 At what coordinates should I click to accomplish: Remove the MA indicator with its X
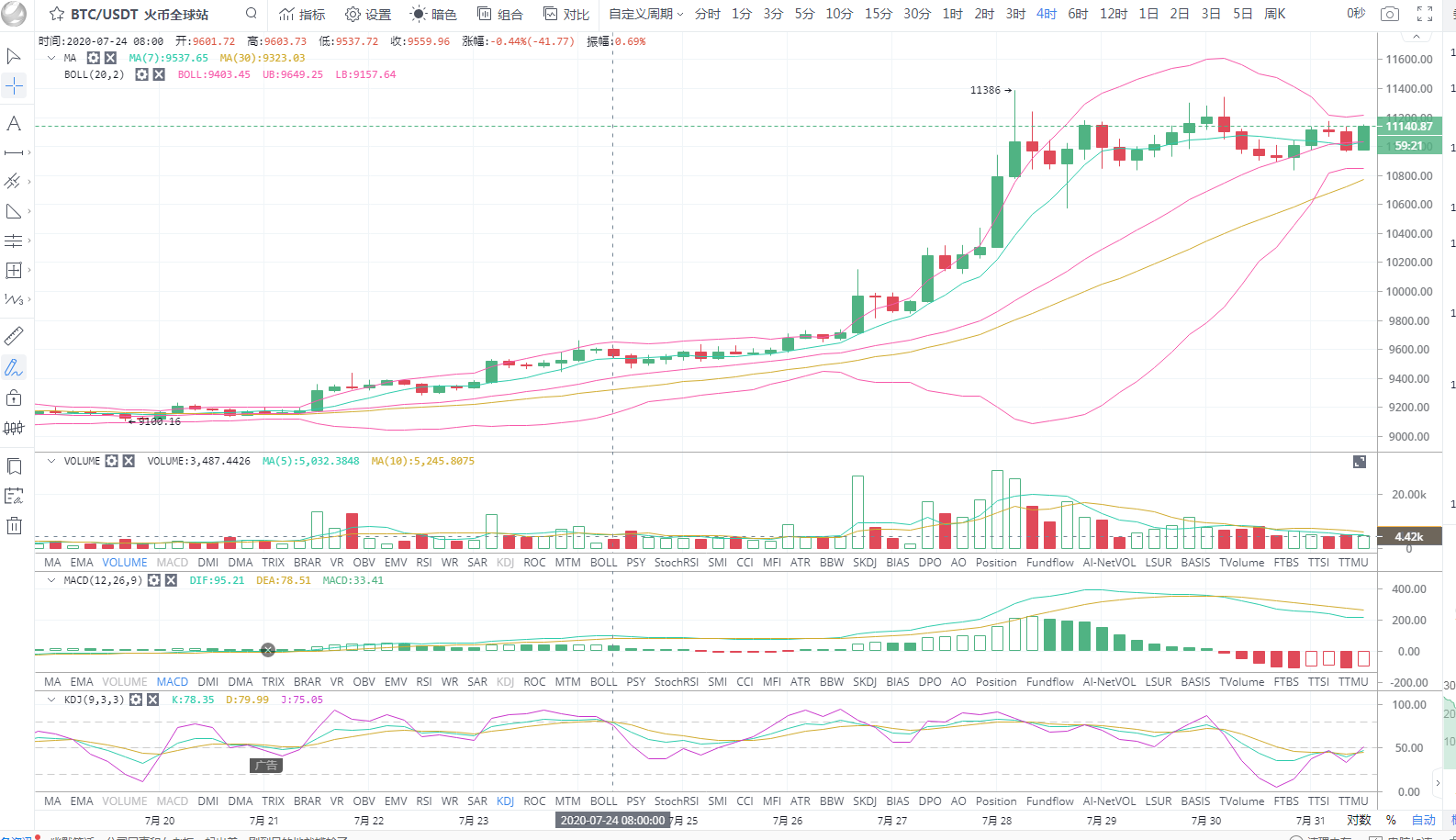[110, 58]
